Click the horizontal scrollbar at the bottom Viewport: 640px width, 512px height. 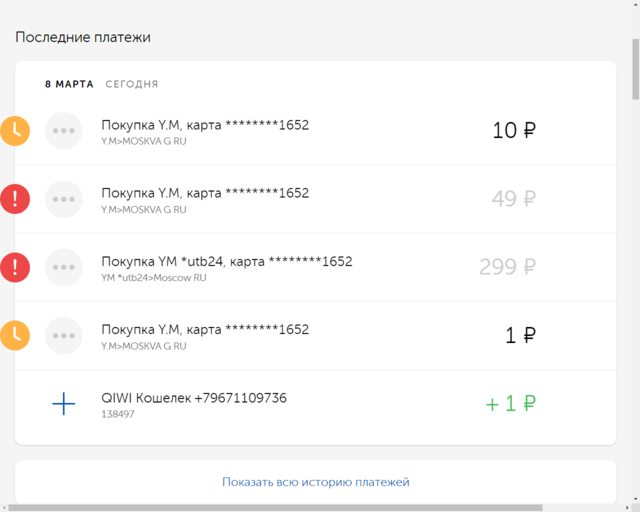(x=276, y=508)
